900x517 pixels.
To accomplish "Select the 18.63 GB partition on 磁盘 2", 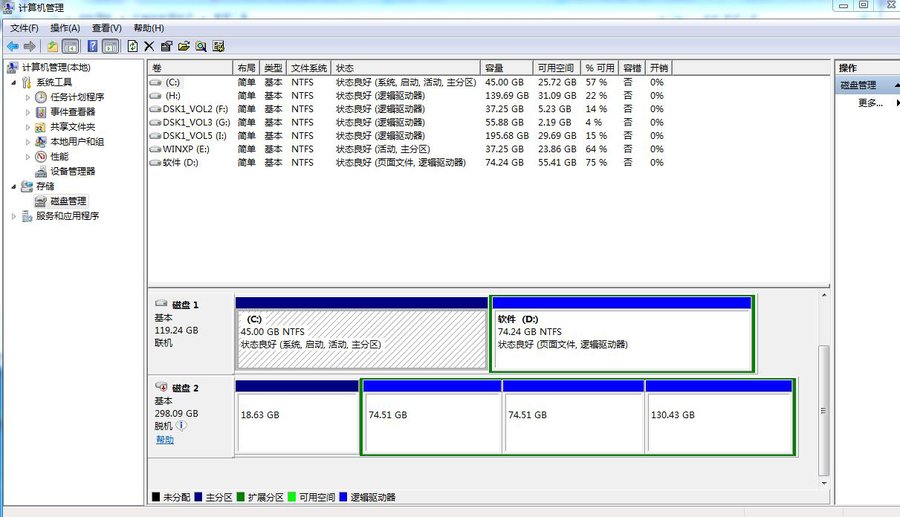I will point(297,417).
